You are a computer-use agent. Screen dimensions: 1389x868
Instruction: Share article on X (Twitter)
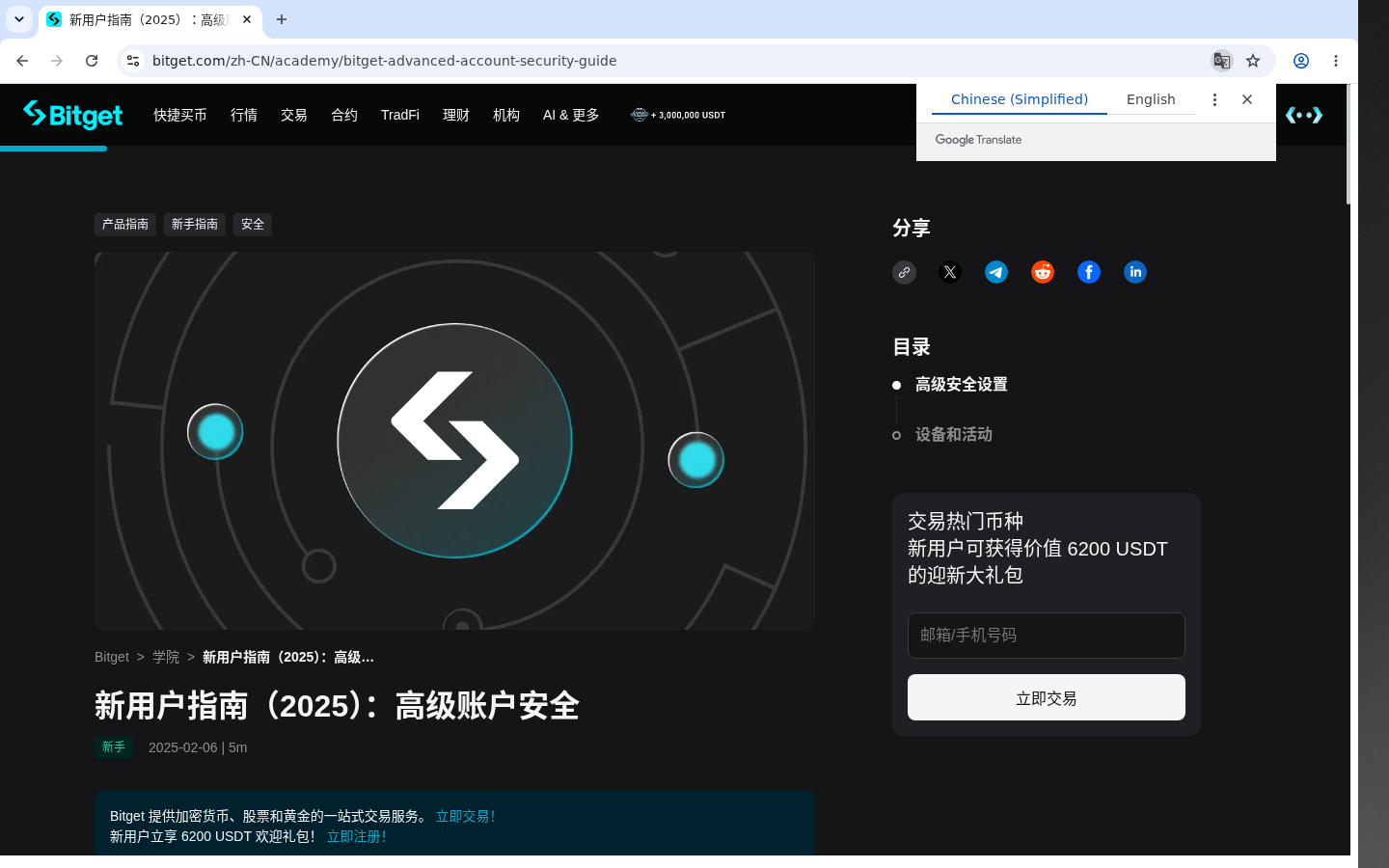pos(950,272)
